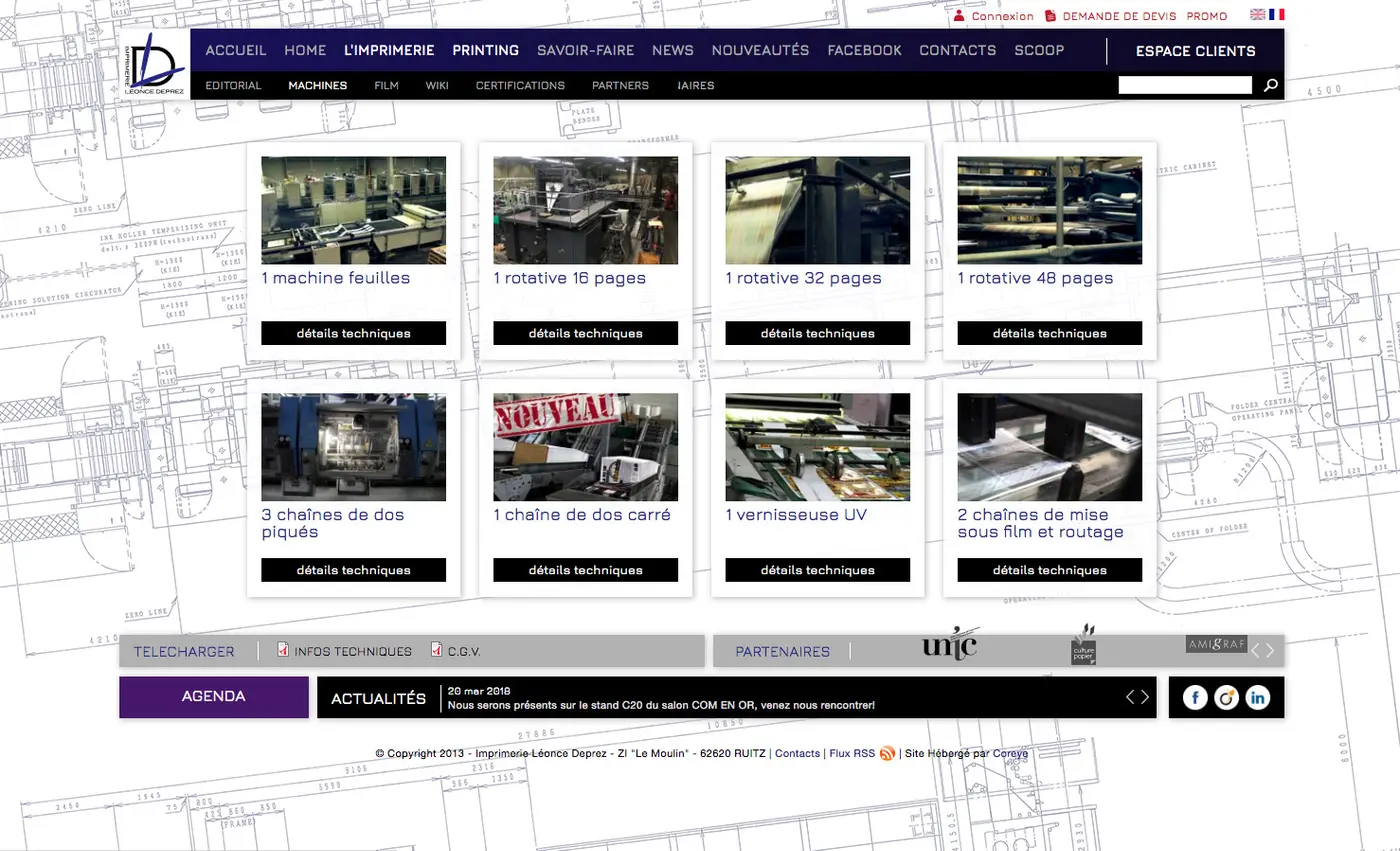Open the chaîne de dos carré thumbnail
The width and height of the screenshot is (1400, 851).
pyautogui.click(x=586, y=447)
